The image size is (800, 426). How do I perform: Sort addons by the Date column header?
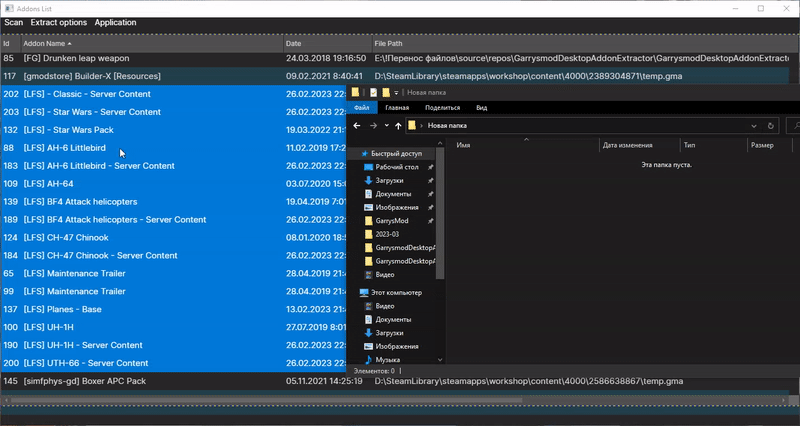click(x=328, y=43)
